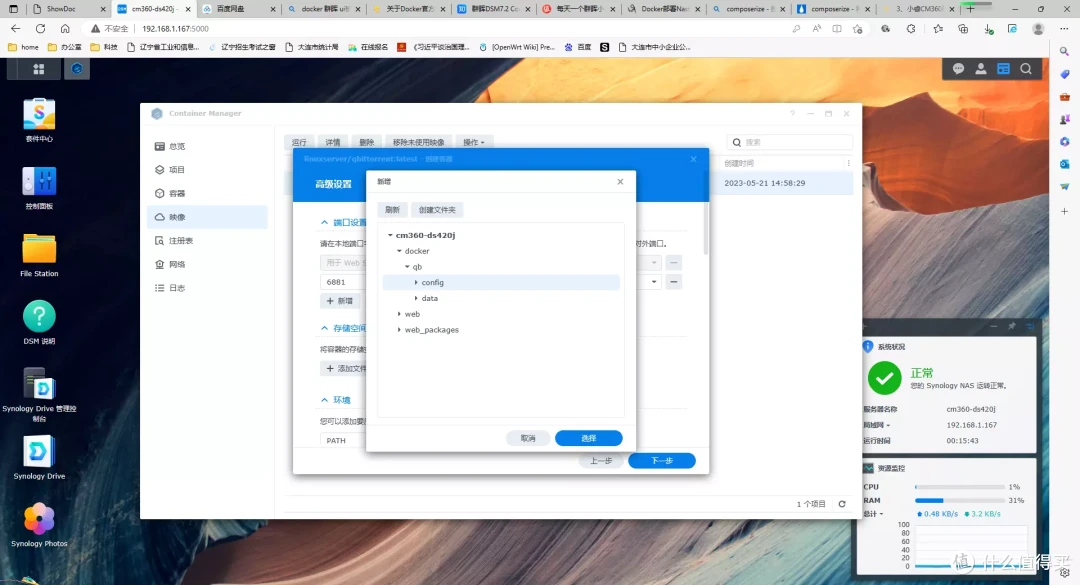Open the DSM main menu grid
The image size is (1080, 585).
click(x=39, y=69)
